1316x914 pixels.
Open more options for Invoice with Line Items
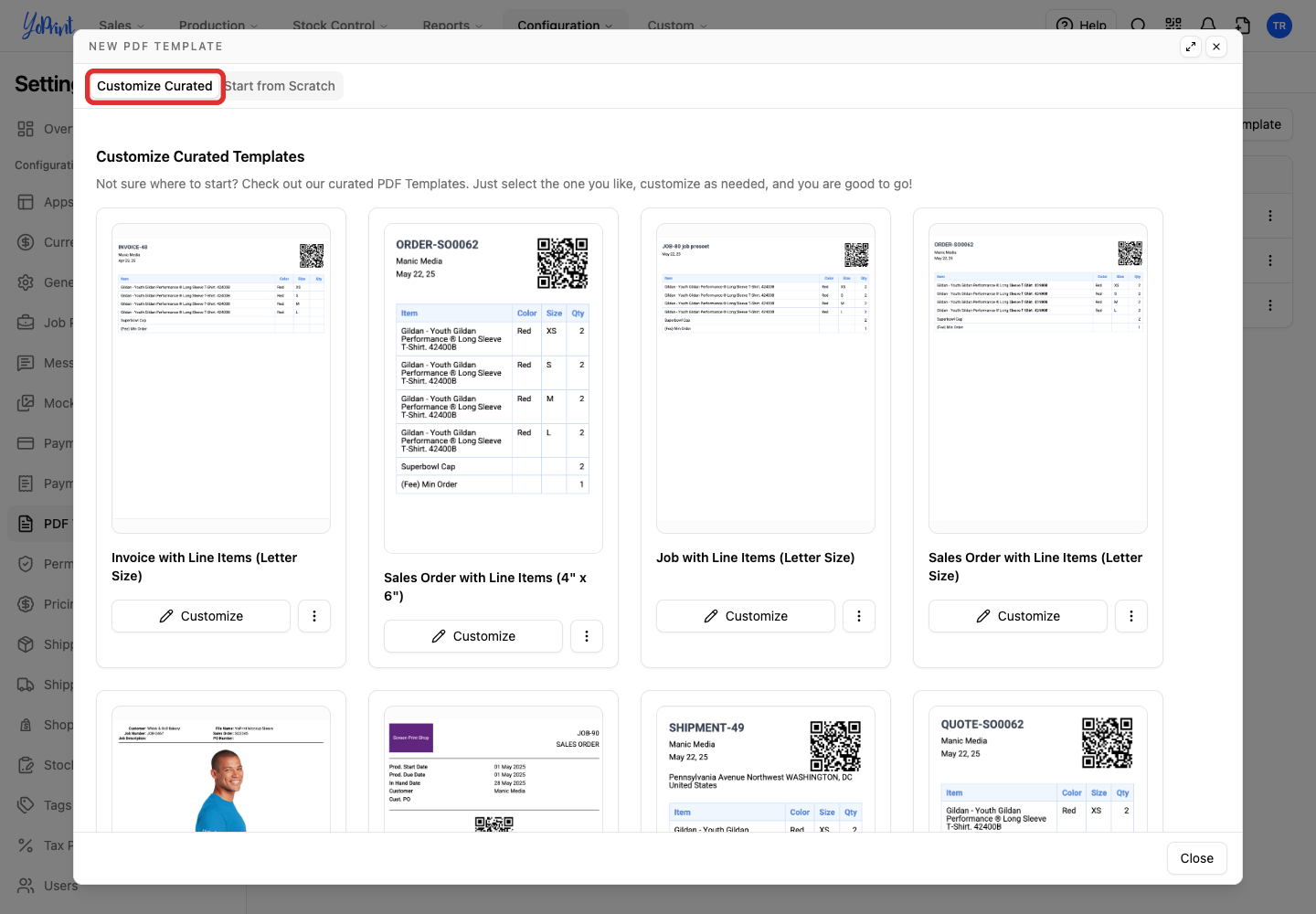coord(314,616)
